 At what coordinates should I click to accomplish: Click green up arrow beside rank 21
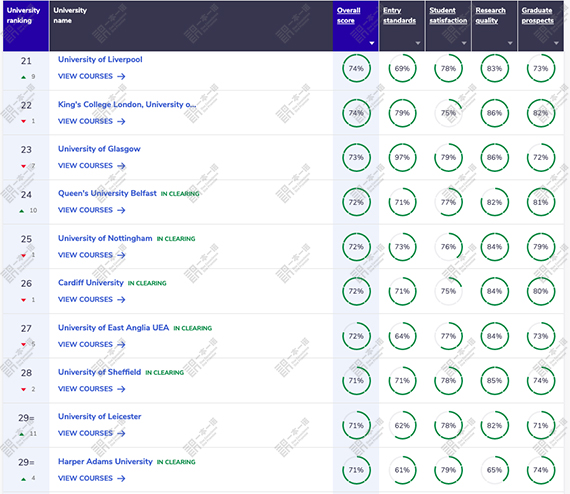coord(23,77)
